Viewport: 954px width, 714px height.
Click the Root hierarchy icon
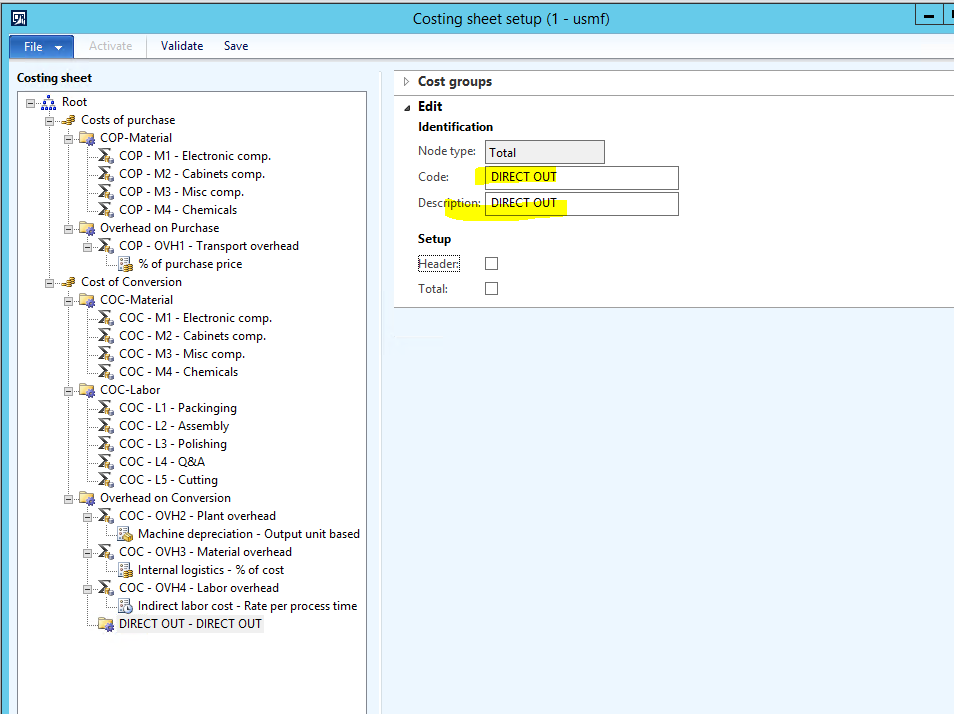coord(49,102)
